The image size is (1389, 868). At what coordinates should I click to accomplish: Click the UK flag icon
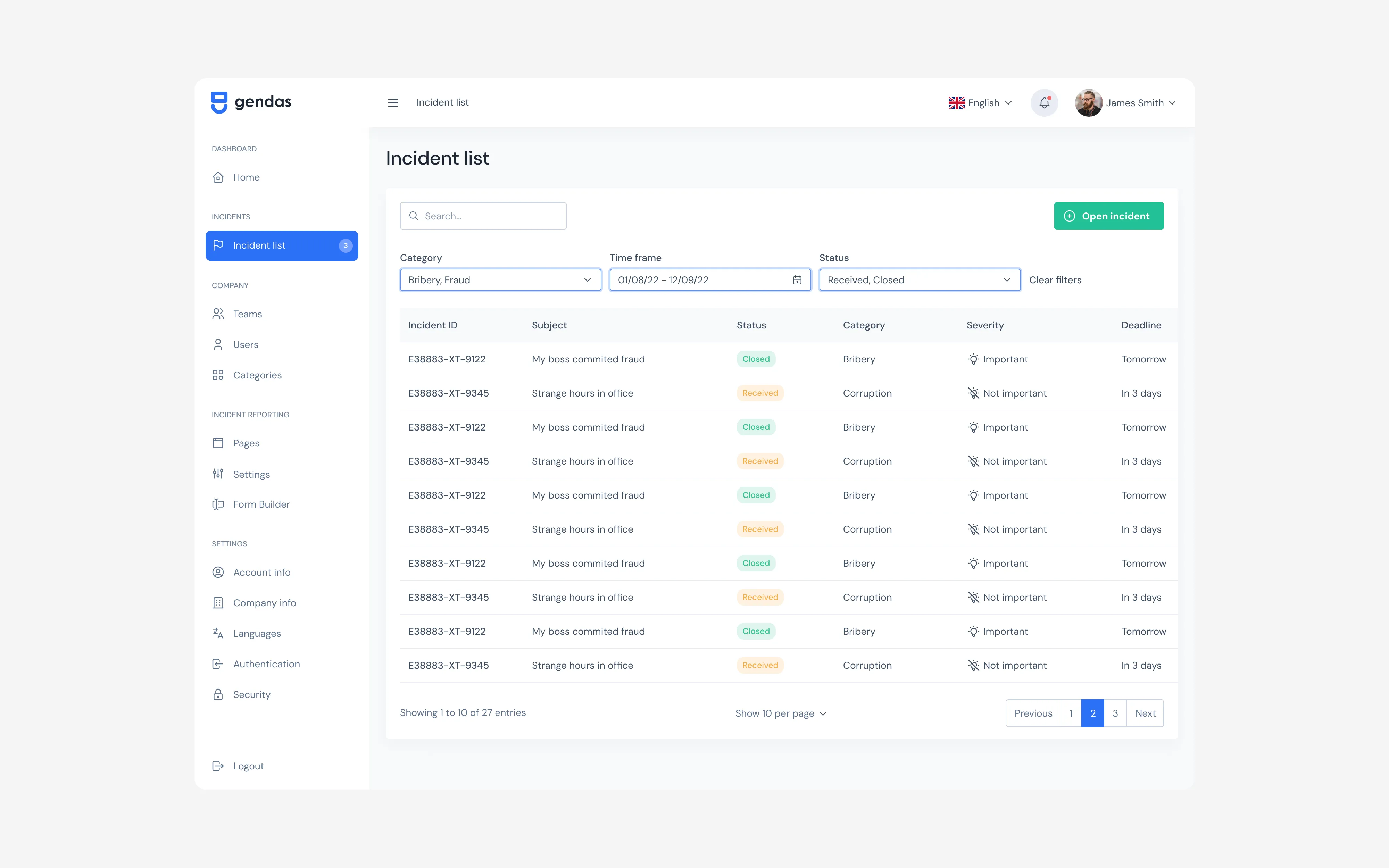click(x=956, y=103)
